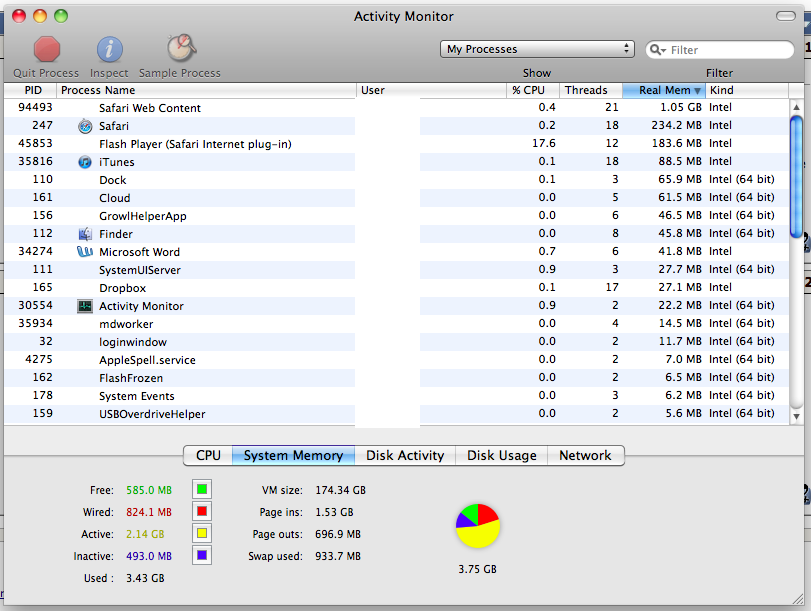Select the AppleSpell.service process
This screenshot has height=611, width=811.
[397, 360]
